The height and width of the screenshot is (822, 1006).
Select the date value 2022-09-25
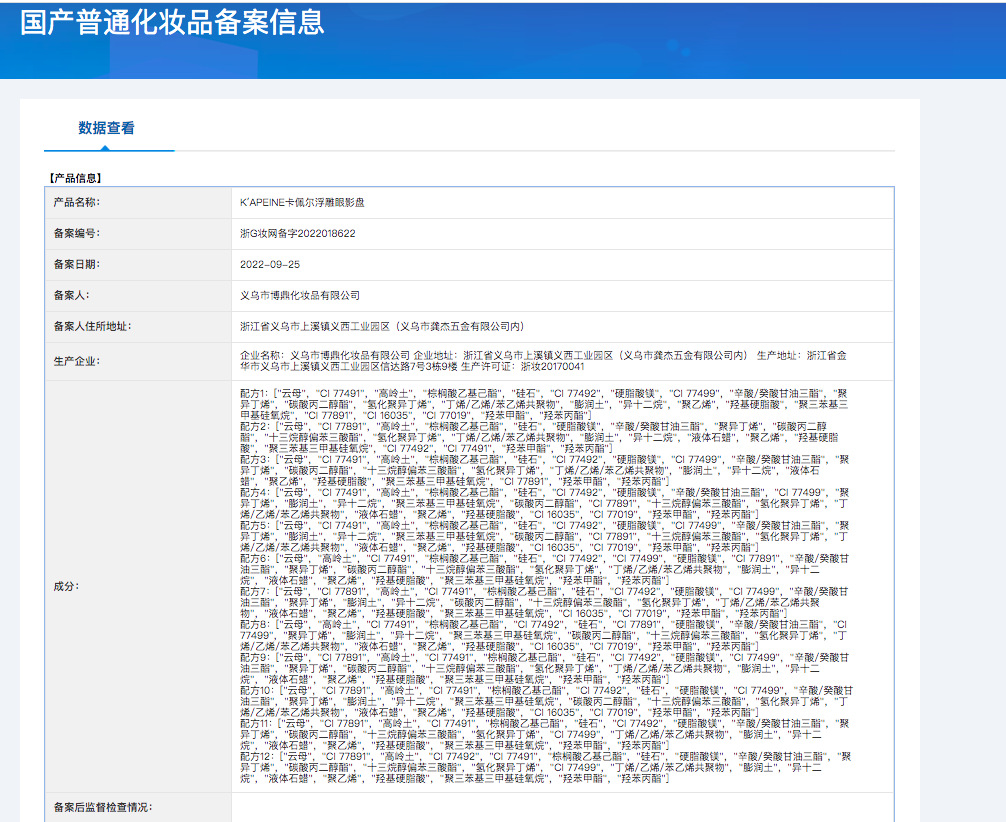coord(270,264)
